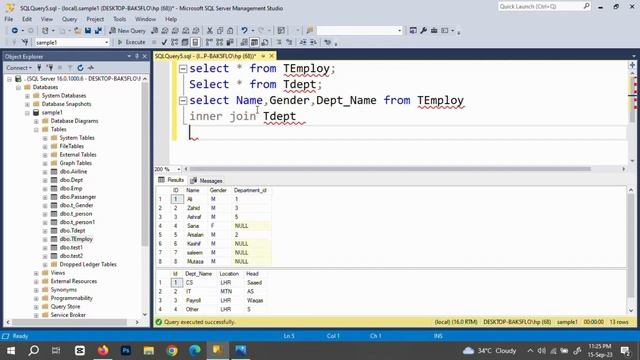Click the Properties wrench icon
The height and width of the screenshot is (360, 640).
[x=424, y=31]
